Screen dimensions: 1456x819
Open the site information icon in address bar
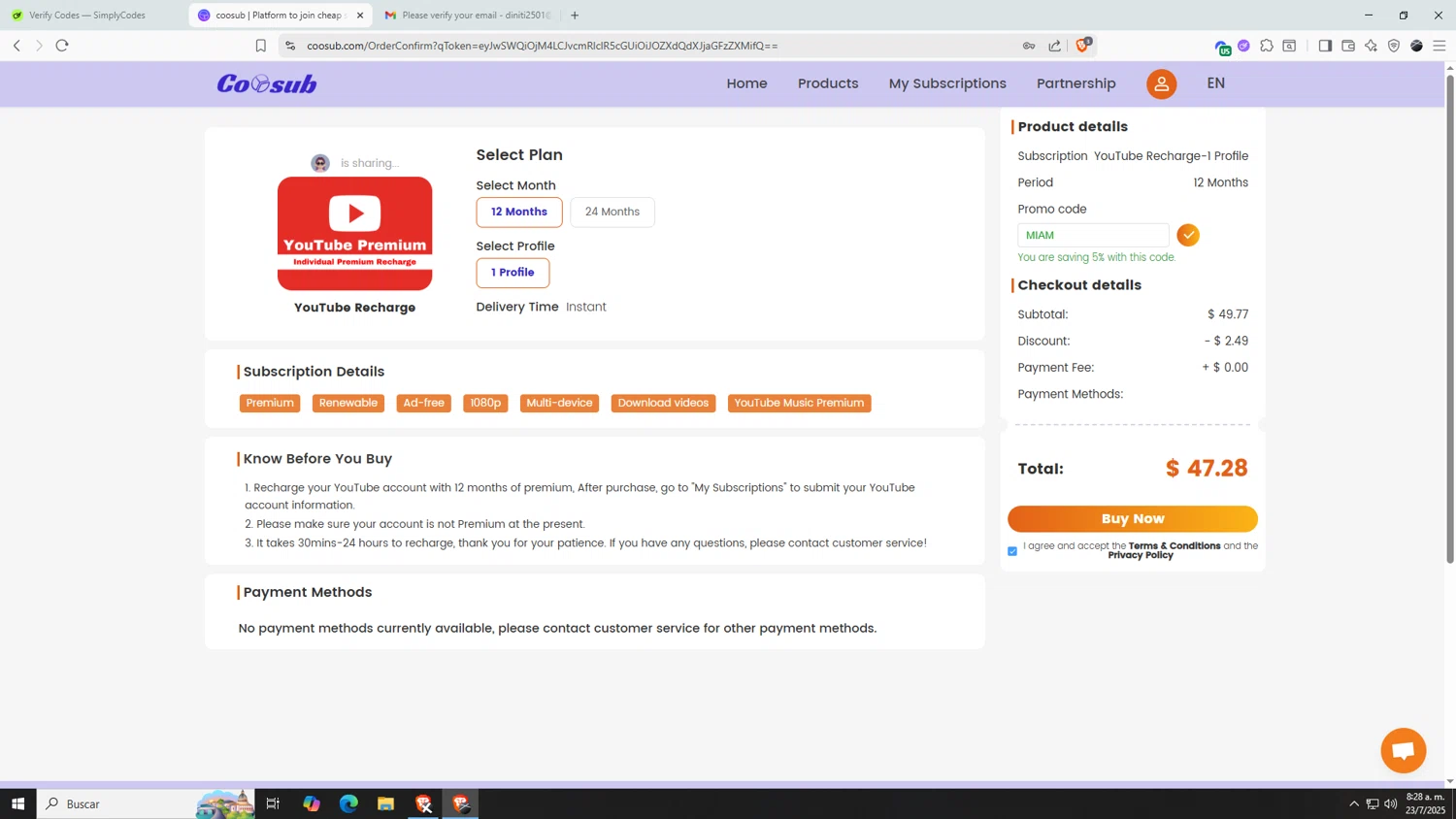290,46
